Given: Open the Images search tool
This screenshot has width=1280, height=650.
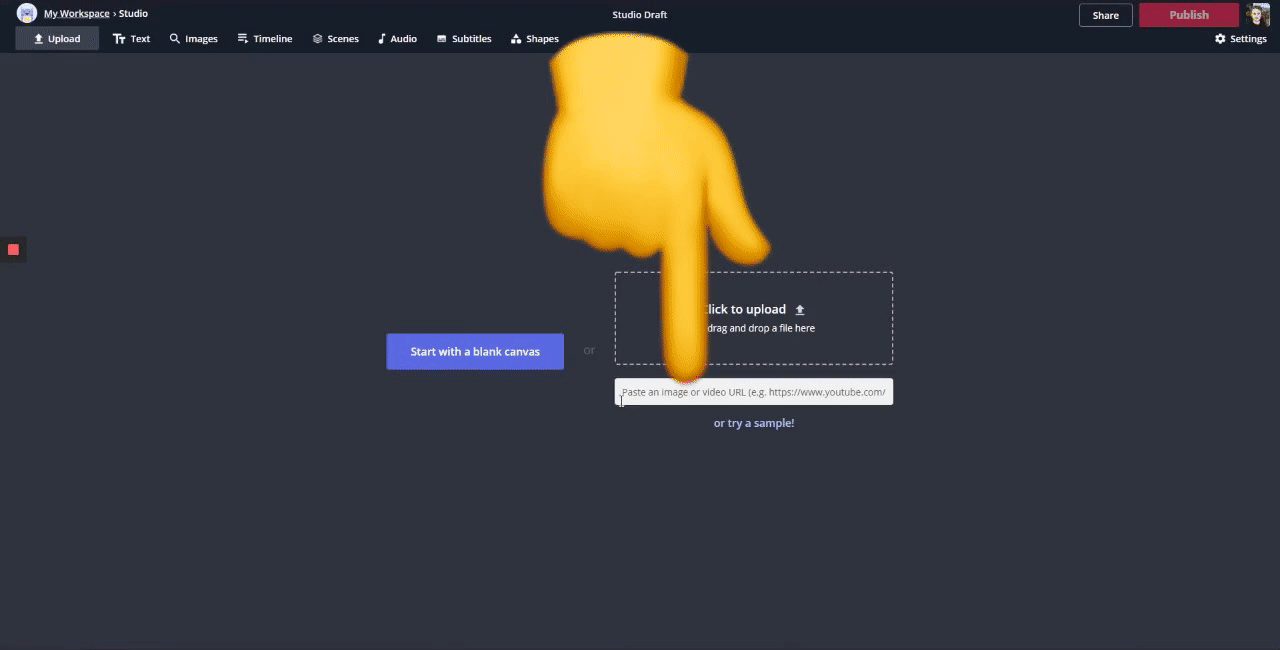Looking at the screenshot, I should pos(193,39).
